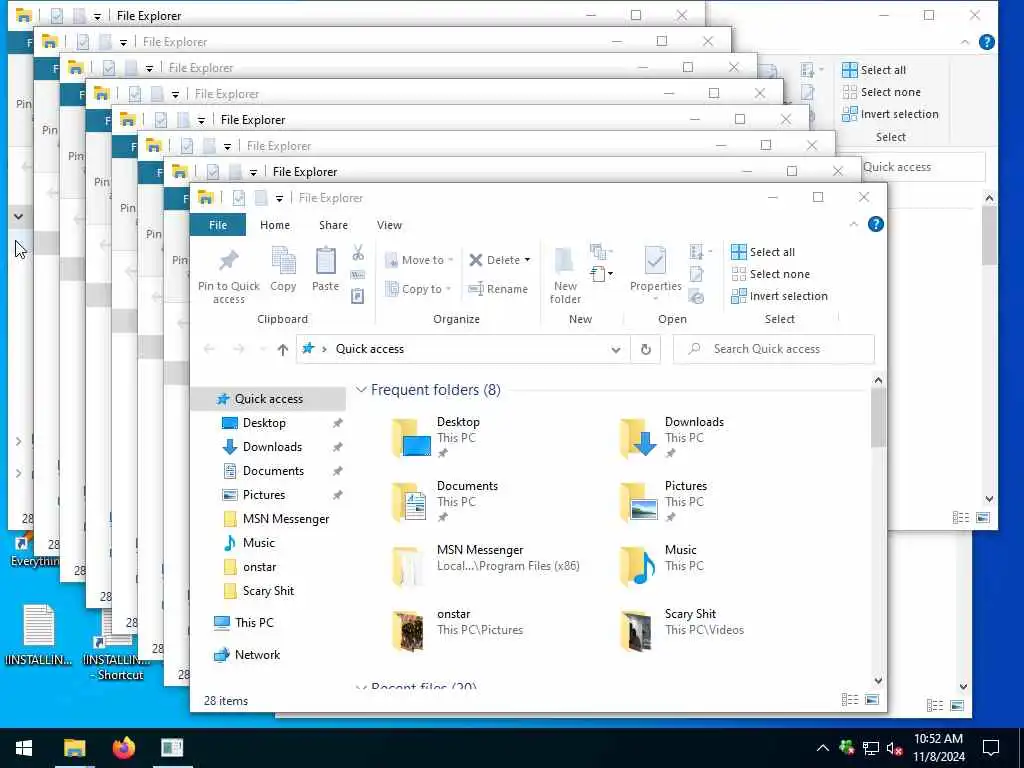
Task: Switch to View ribbon tab
Action: point(389,225)
